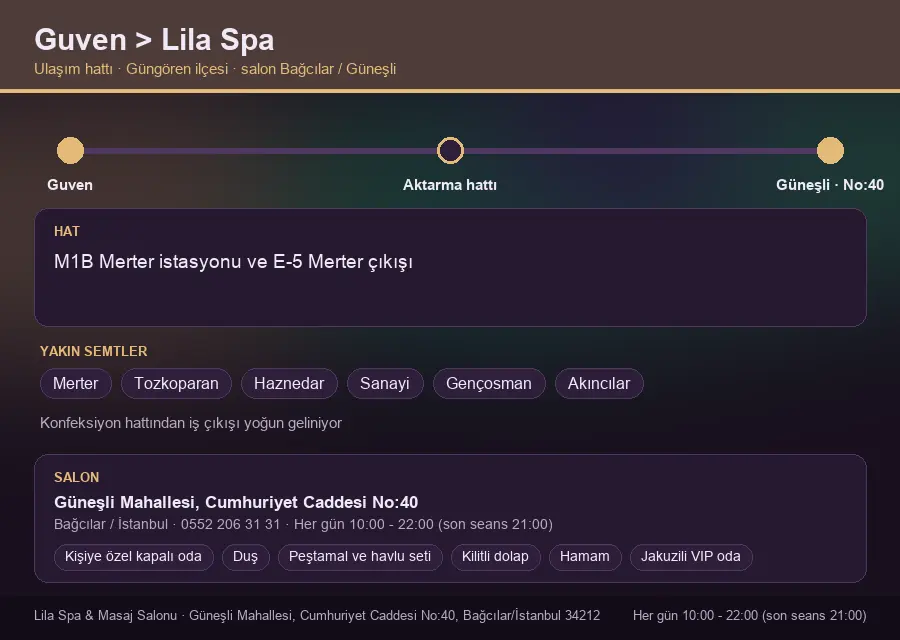Click 'Konfeksiyon hattından iş çıkışı yoğun geliniyor'

point(191,423)
